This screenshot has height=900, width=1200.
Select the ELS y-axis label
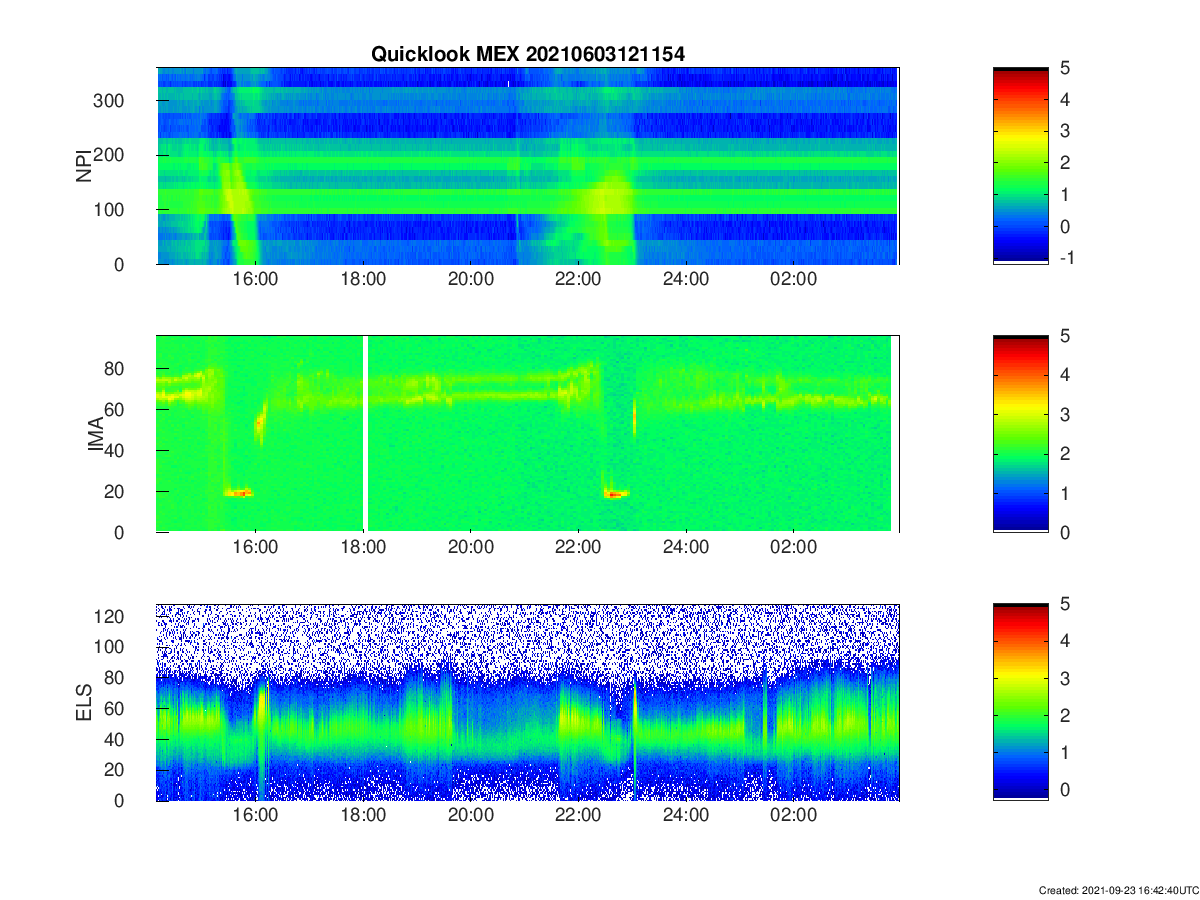[84, 702]
